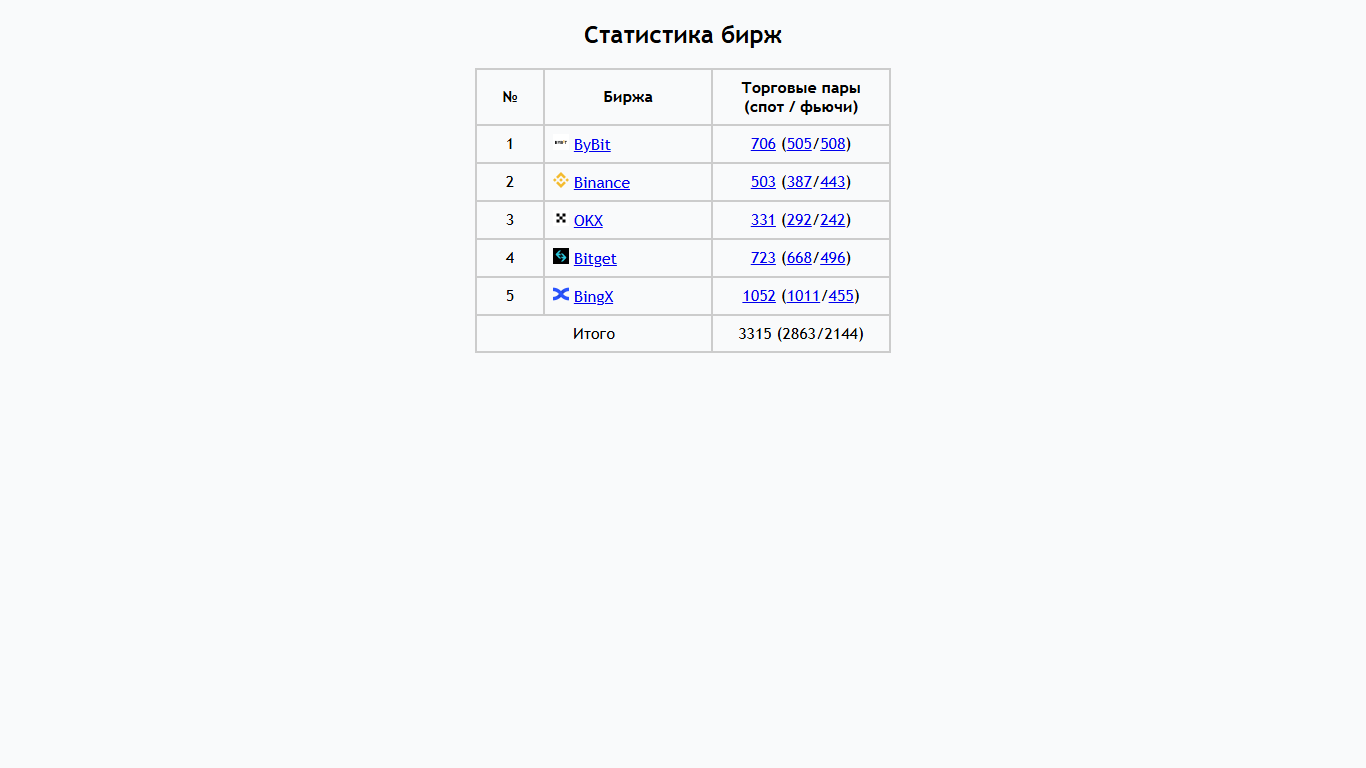Click the Binance logo icon

[561, 180]
